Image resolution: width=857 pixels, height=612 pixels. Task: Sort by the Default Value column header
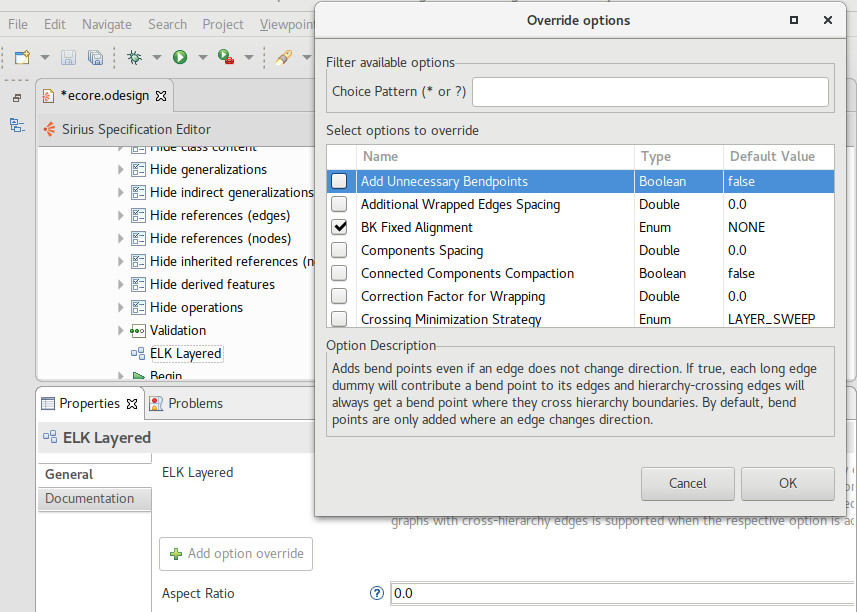tap(779, 156)
